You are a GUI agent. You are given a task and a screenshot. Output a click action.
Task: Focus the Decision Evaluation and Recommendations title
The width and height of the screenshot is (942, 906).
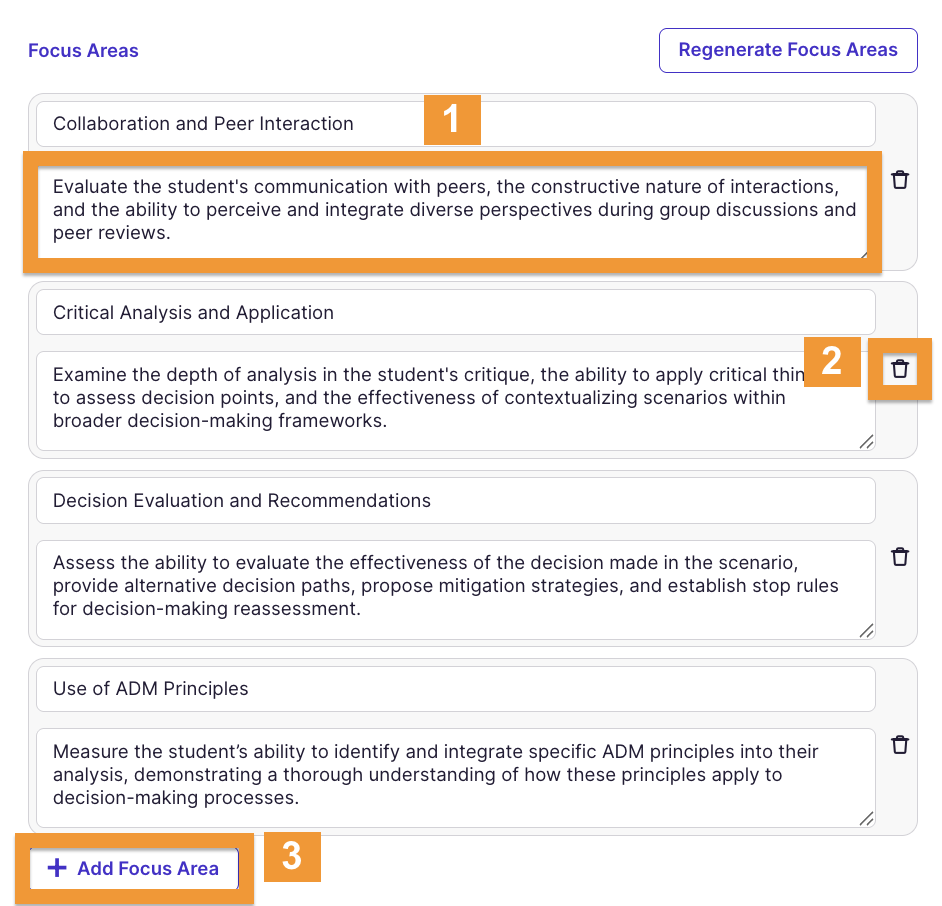coord(455,501)
